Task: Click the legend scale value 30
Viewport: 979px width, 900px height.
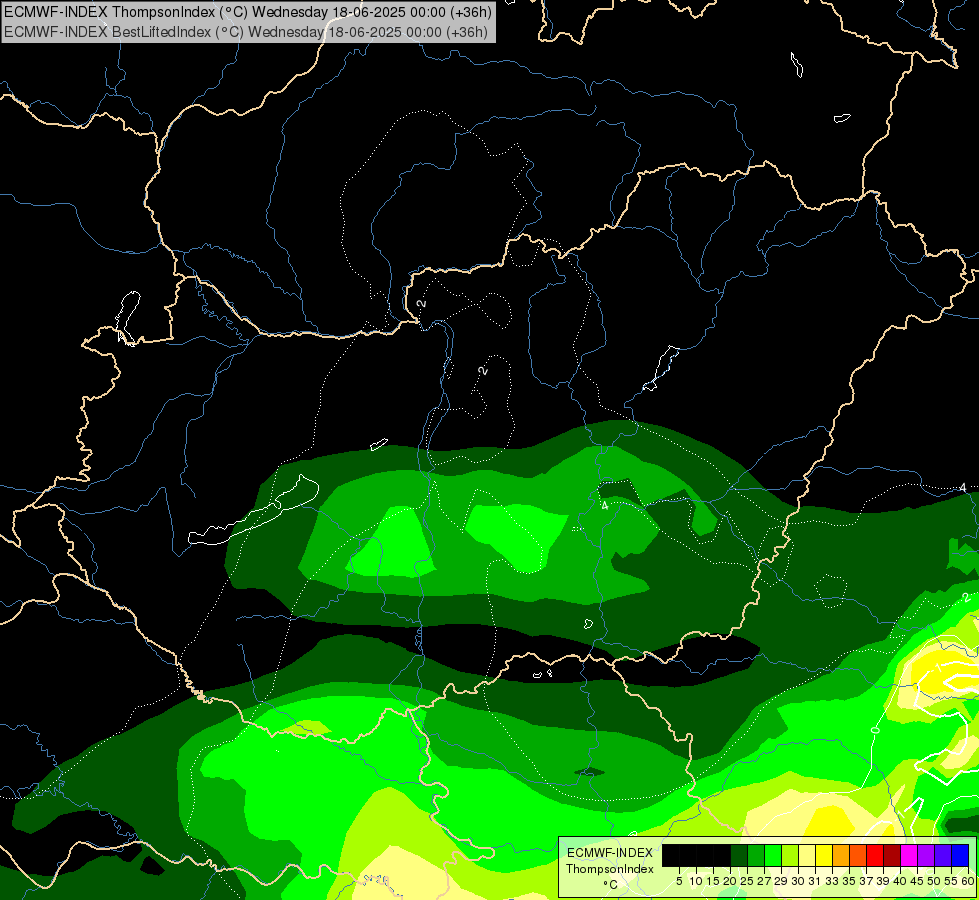Action: click(x=798, y=881)
